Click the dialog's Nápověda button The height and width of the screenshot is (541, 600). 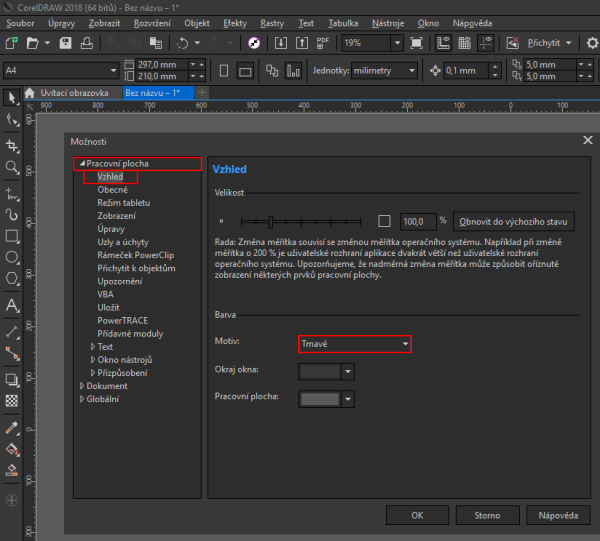(558, 515)
